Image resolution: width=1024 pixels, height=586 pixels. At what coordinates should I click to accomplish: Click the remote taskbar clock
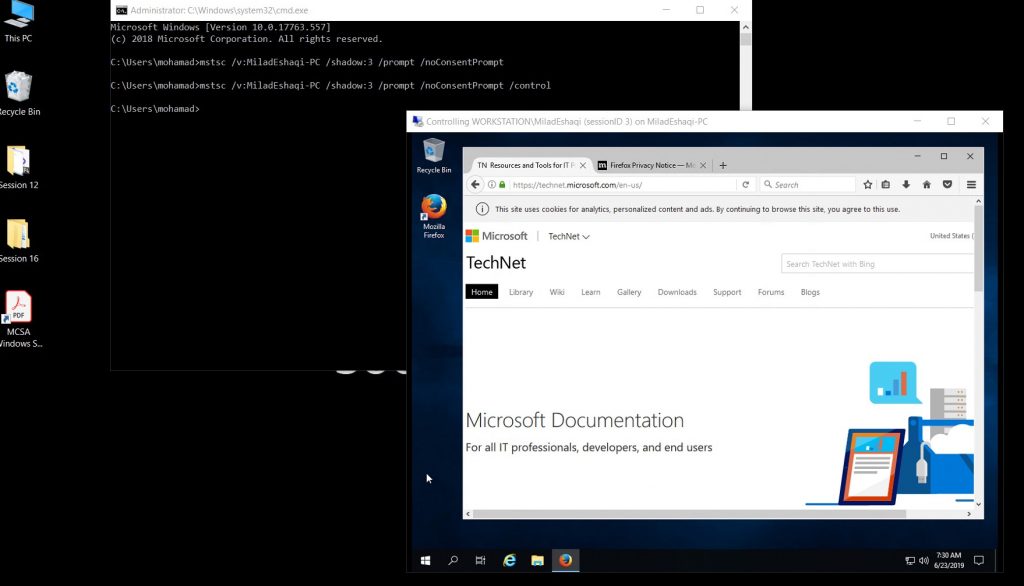(948, 561)
